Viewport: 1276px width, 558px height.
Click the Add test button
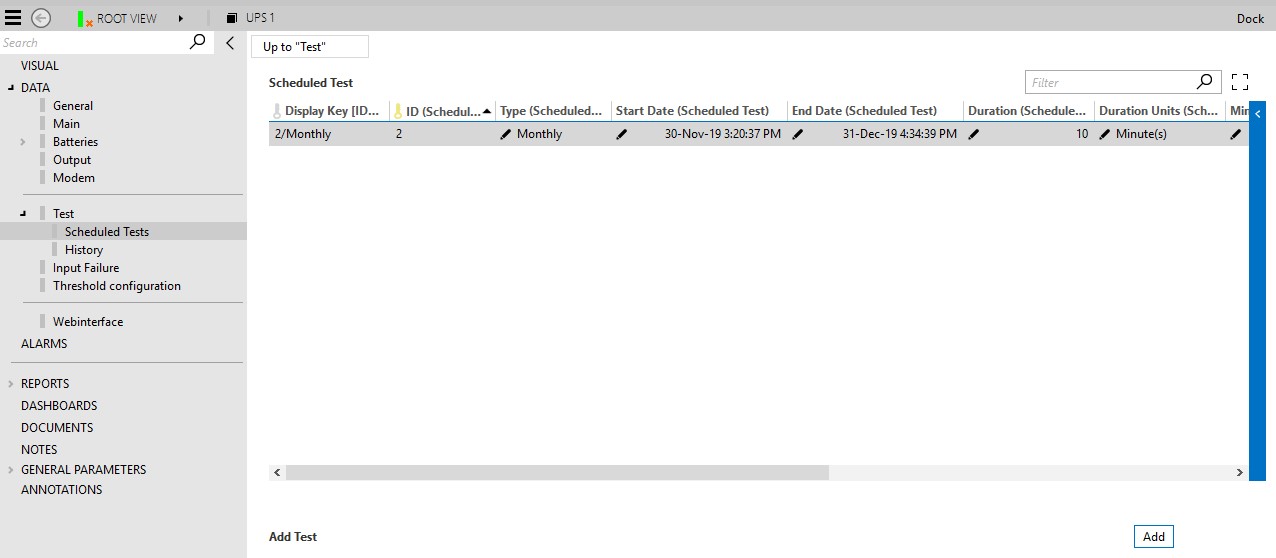[1154, 537]
